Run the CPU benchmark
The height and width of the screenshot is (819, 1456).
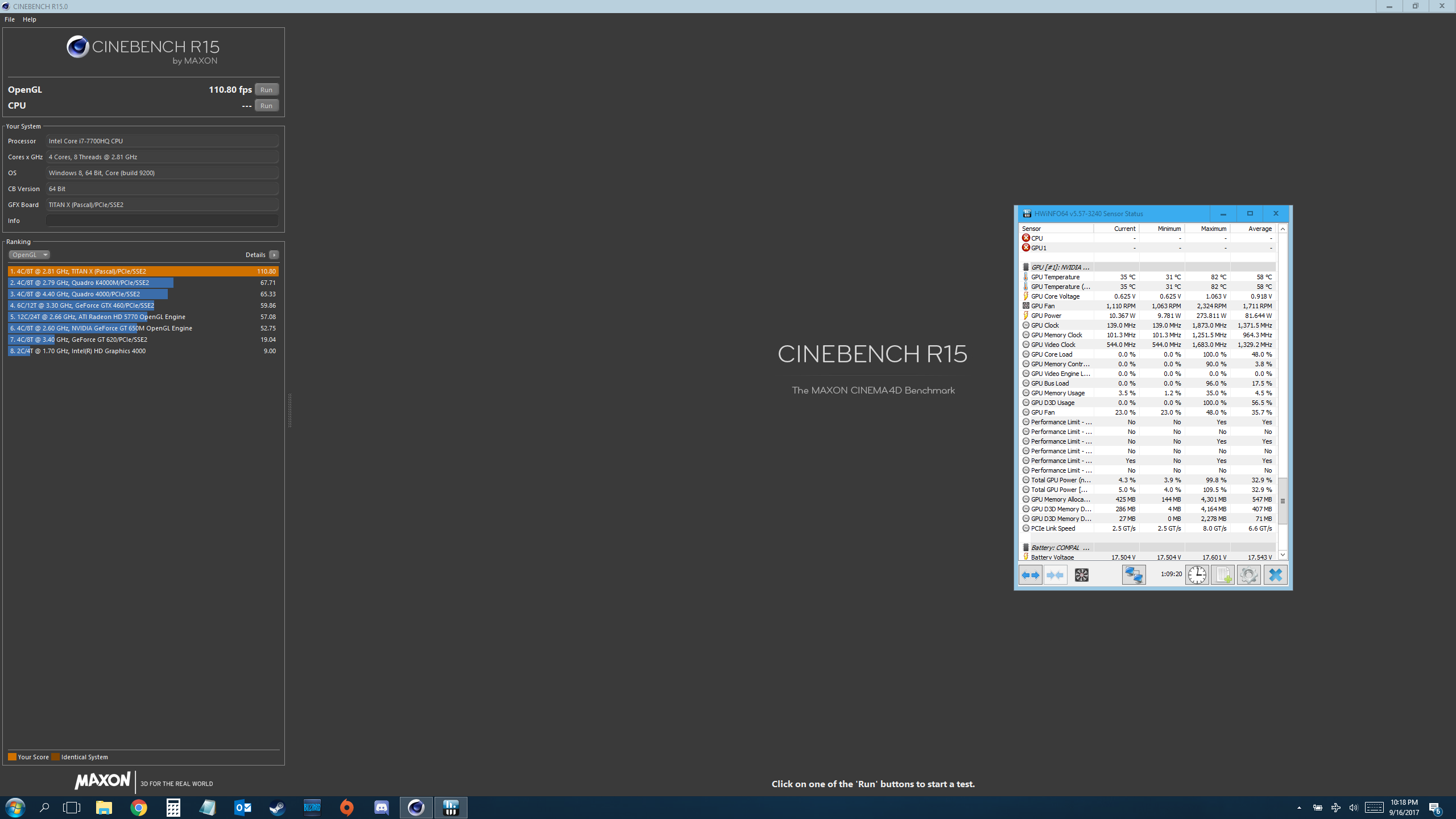tap(266, 106)
